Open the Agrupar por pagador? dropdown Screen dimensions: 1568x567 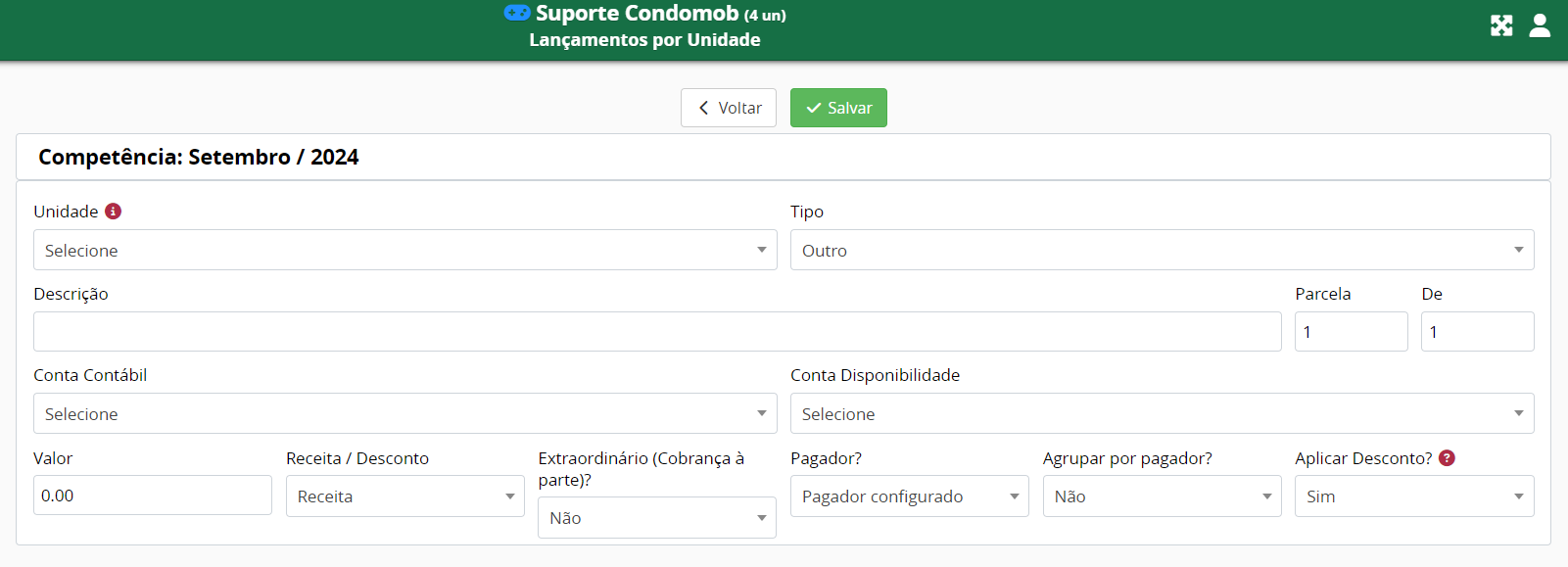pyautogui.click(x=1162, y=496)
